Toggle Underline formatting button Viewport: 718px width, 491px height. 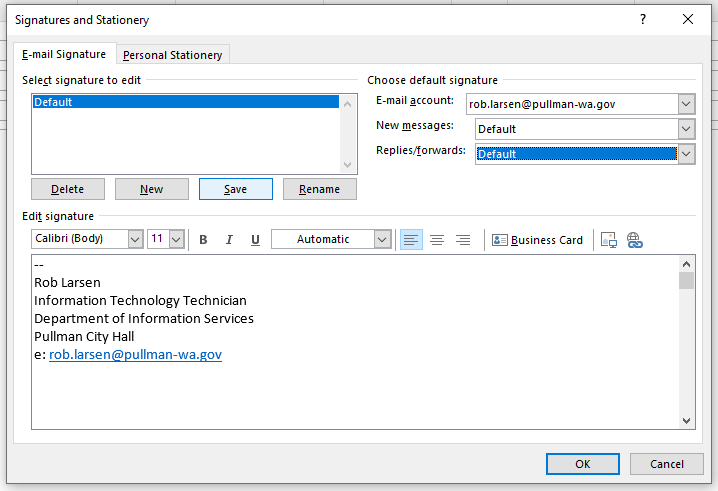[x=255, y=240]
